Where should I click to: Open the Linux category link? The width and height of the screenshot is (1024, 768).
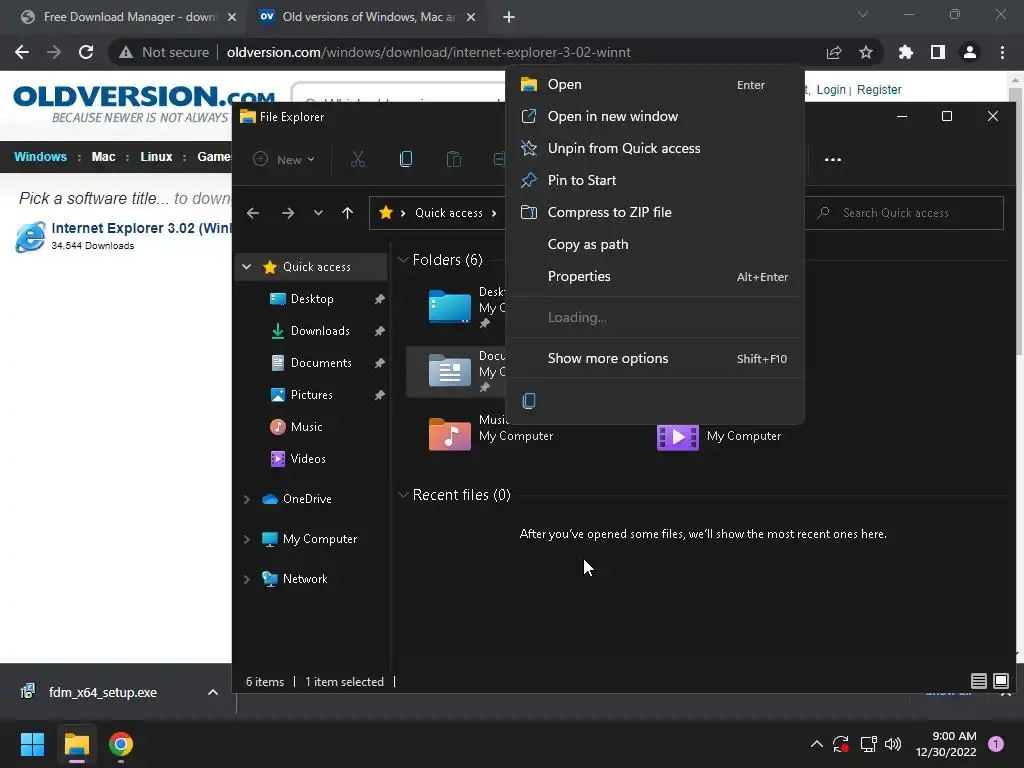156,157
